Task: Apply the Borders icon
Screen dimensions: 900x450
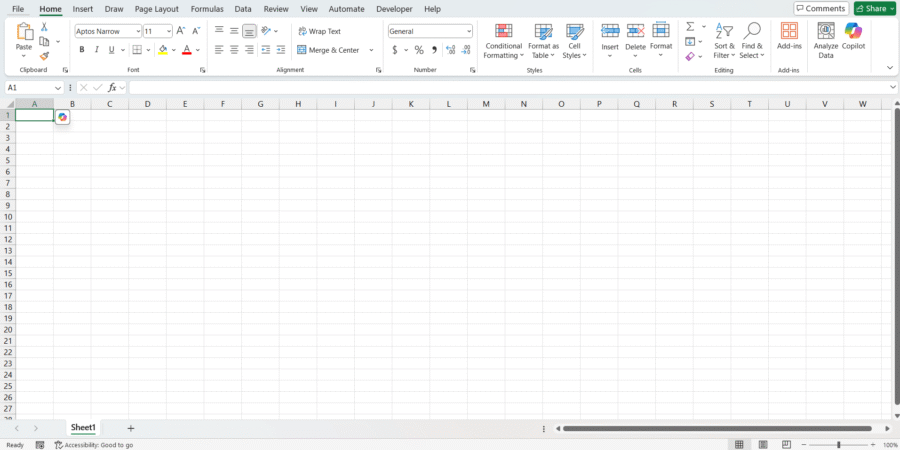Action: coord(137,50)
